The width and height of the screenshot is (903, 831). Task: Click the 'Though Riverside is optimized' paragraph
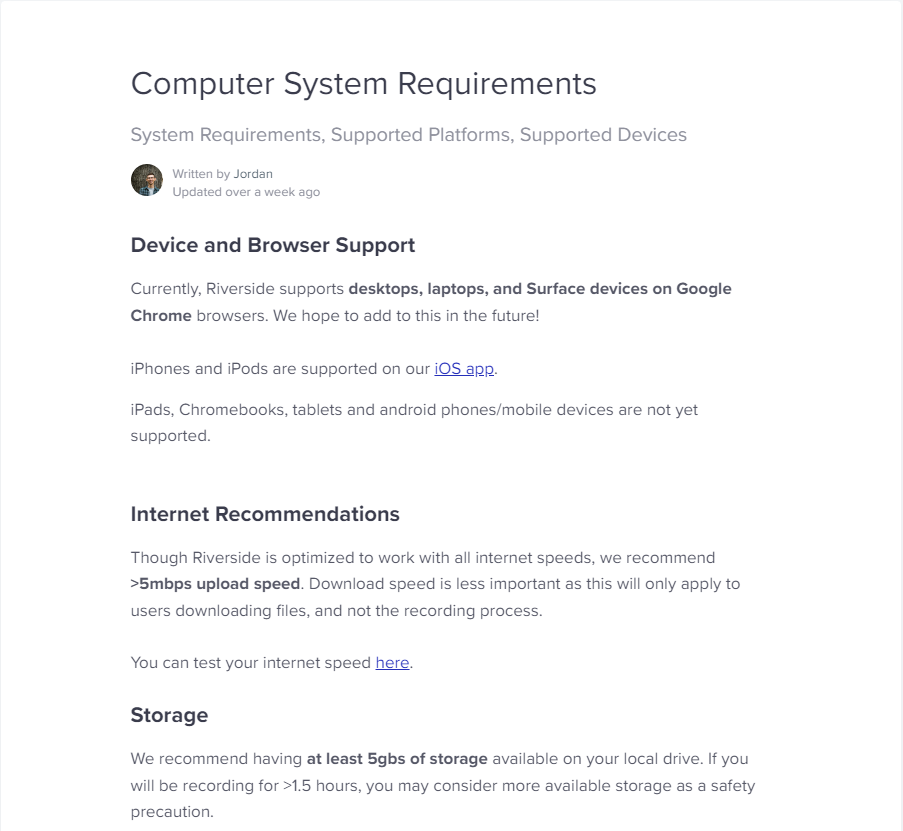click(435, 584)
